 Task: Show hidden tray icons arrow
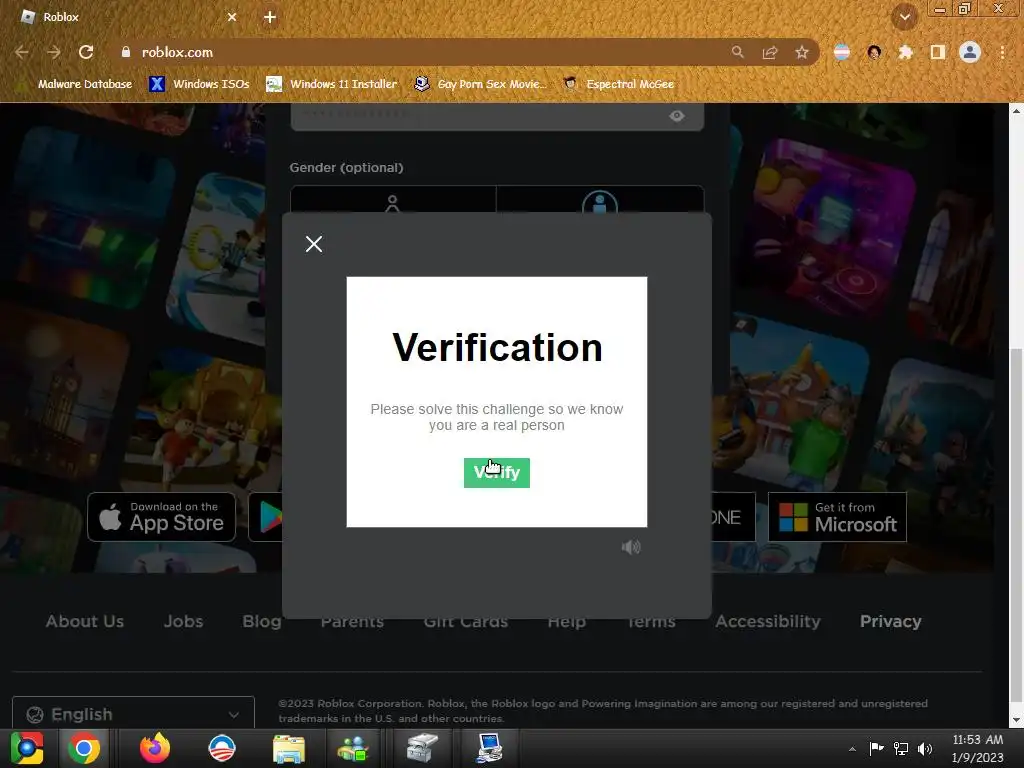(x=852, y=749)
